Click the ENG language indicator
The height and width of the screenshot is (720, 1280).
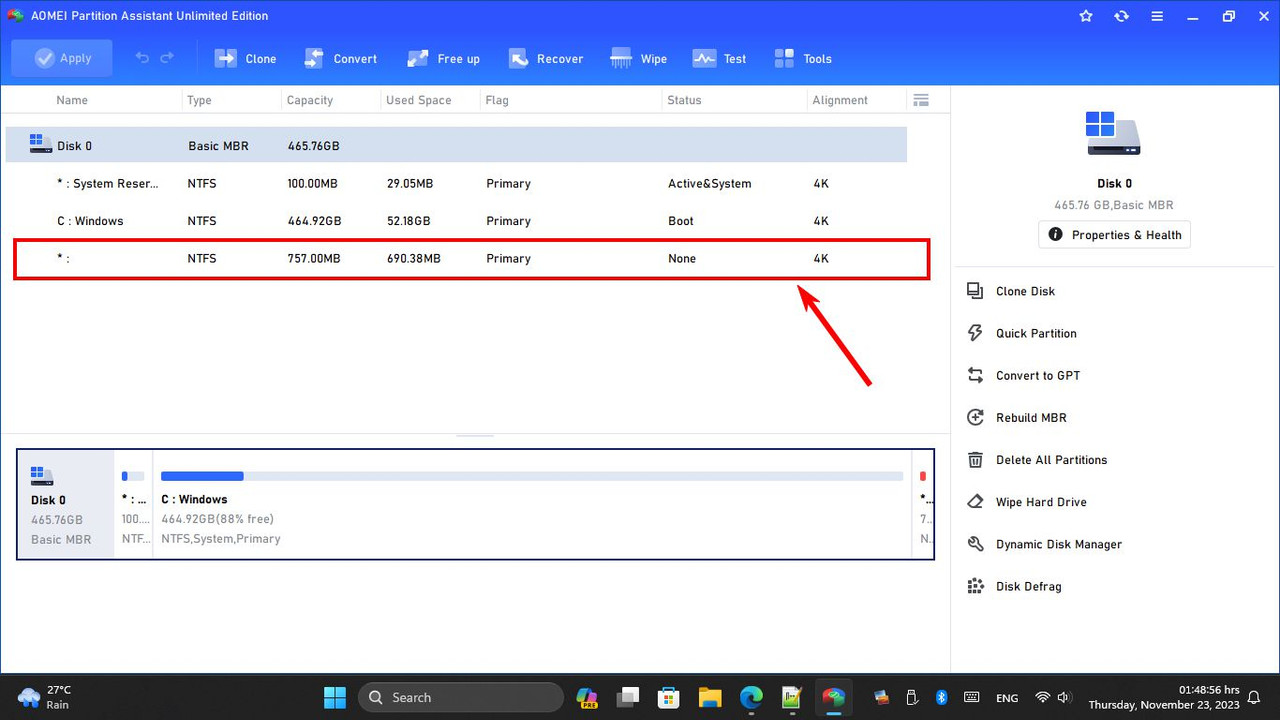1007,698
